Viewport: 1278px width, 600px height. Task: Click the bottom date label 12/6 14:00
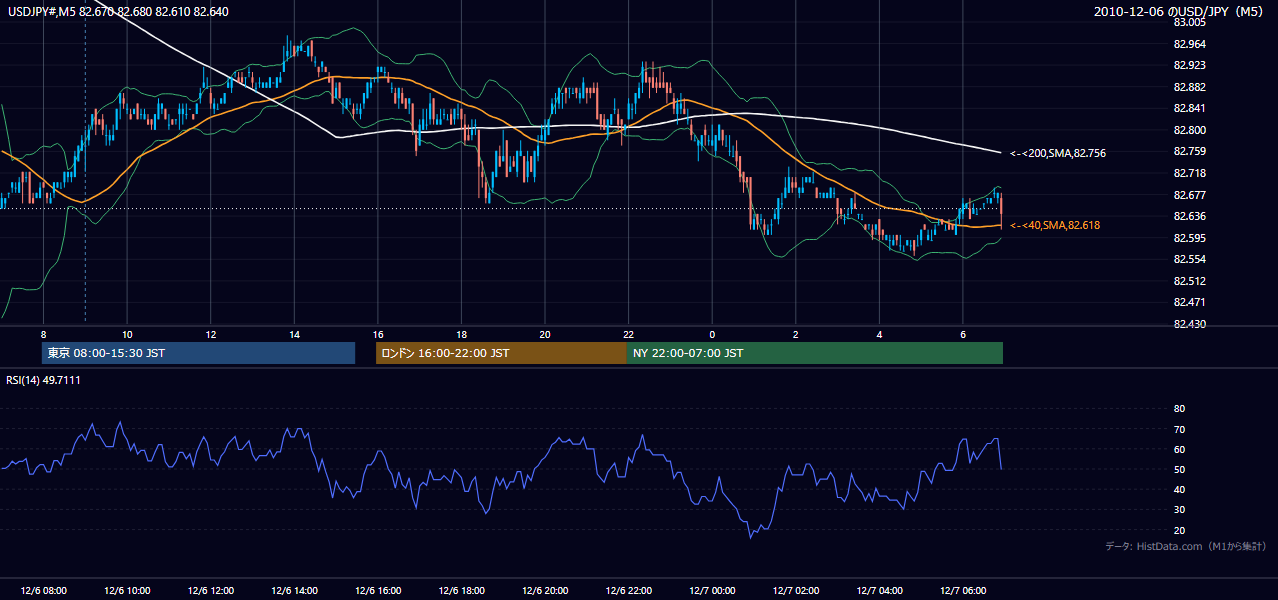pyautogui.click(x=294, y=591)
